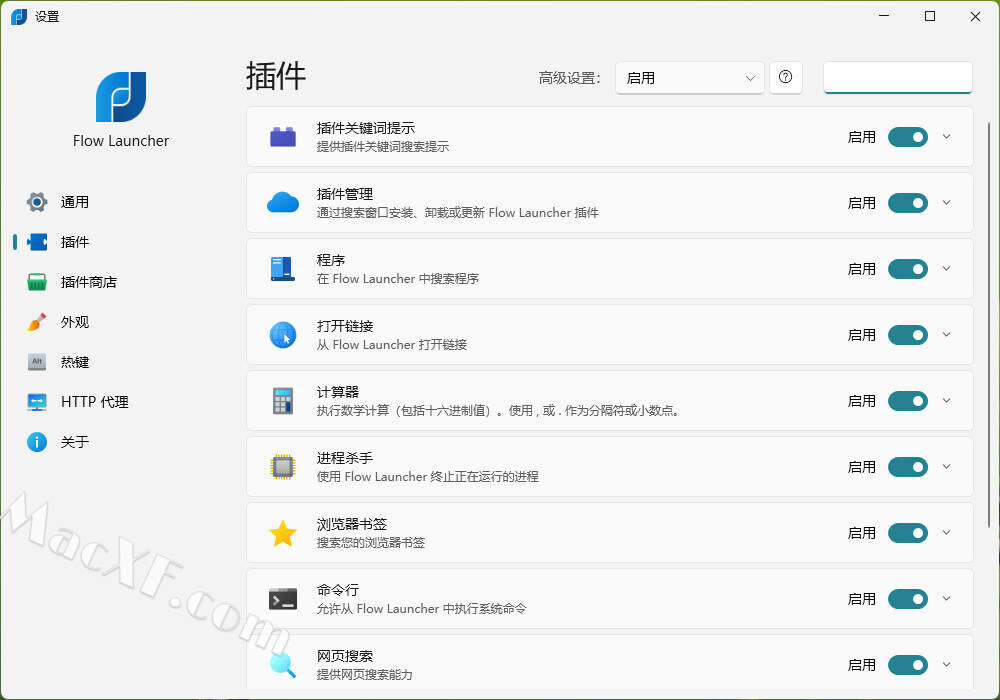Expand the 插件管理 plugin settings
Screen dimensions: 1000x700
(x=946, y=203)
